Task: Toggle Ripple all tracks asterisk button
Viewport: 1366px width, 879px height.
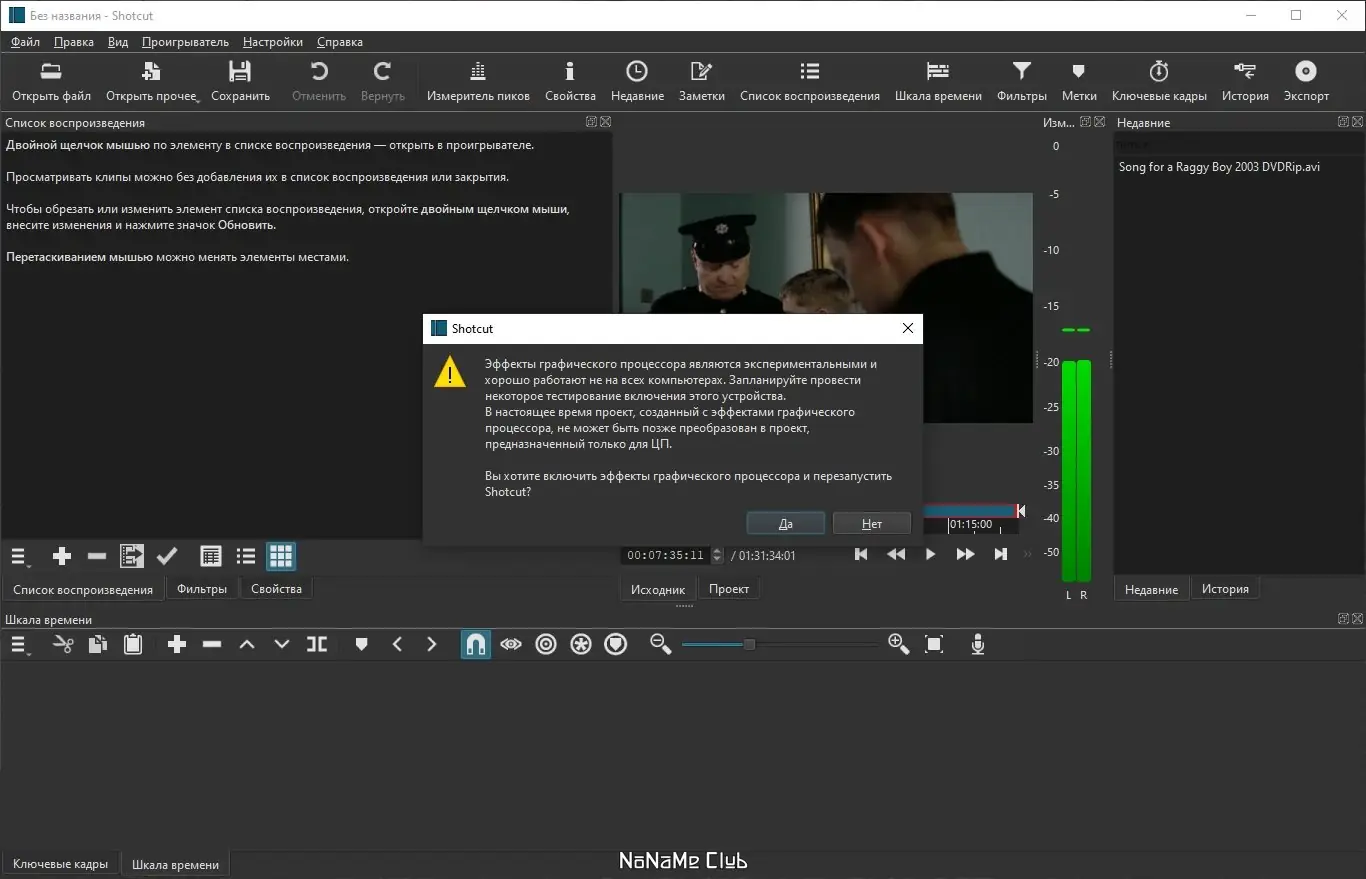Action: tap(581, 645)
